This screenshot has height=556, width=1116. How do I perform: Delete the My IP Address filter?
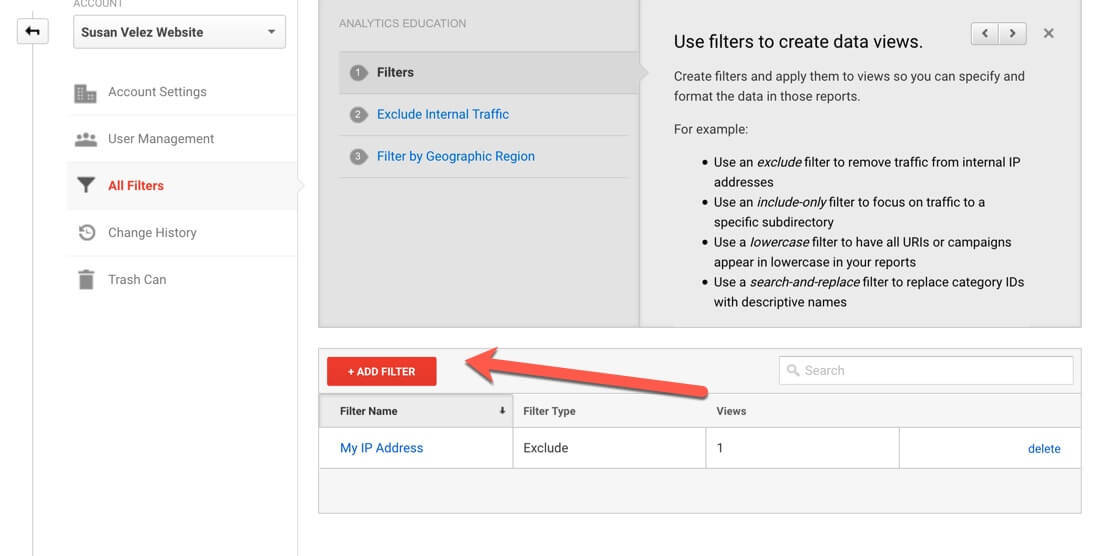[x=1044, y=449]
